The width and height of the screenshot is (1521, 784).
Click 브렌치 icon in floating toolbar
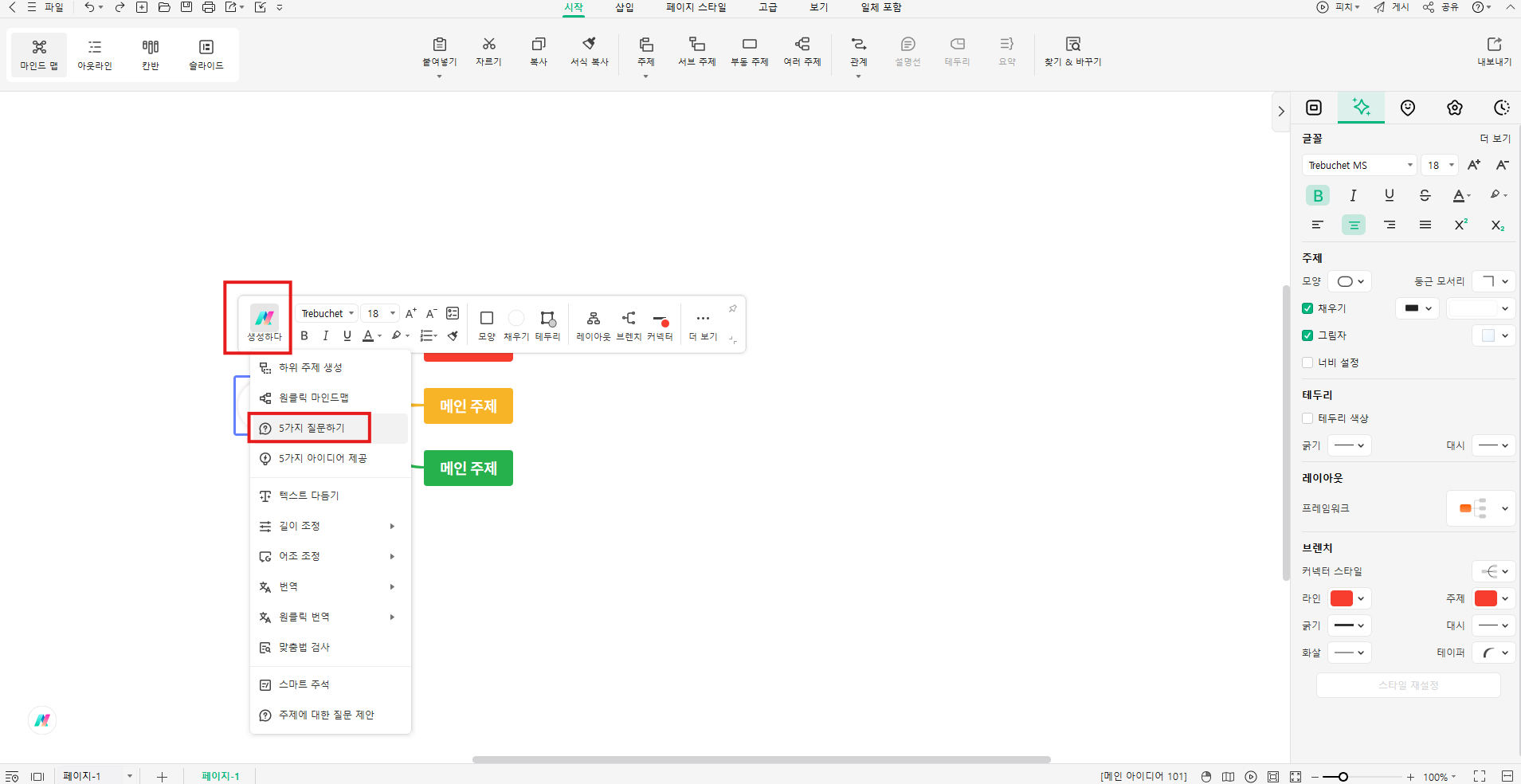click(x=629, y=325)
